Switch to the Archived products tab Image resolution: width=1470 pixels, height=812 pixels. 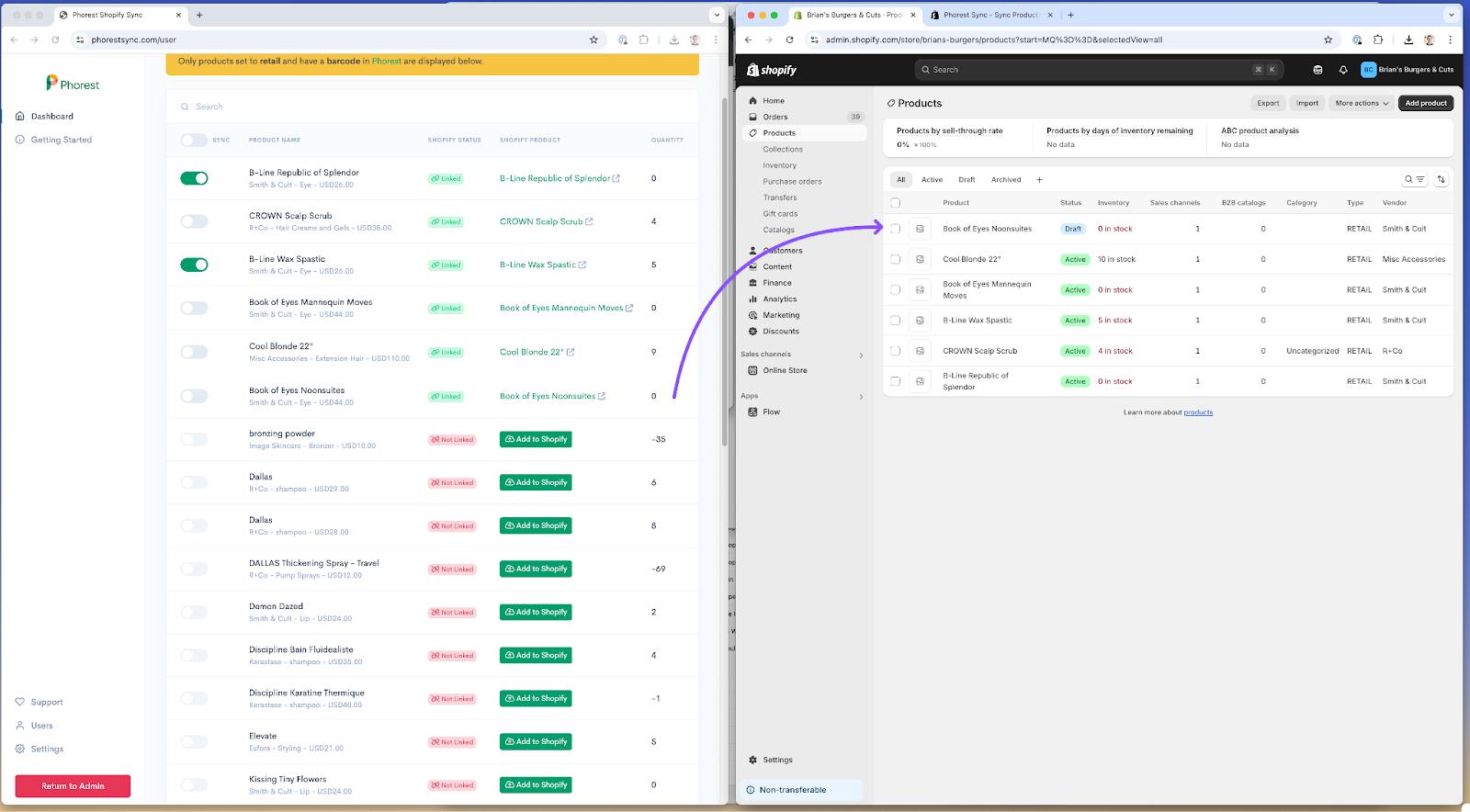1006,180
